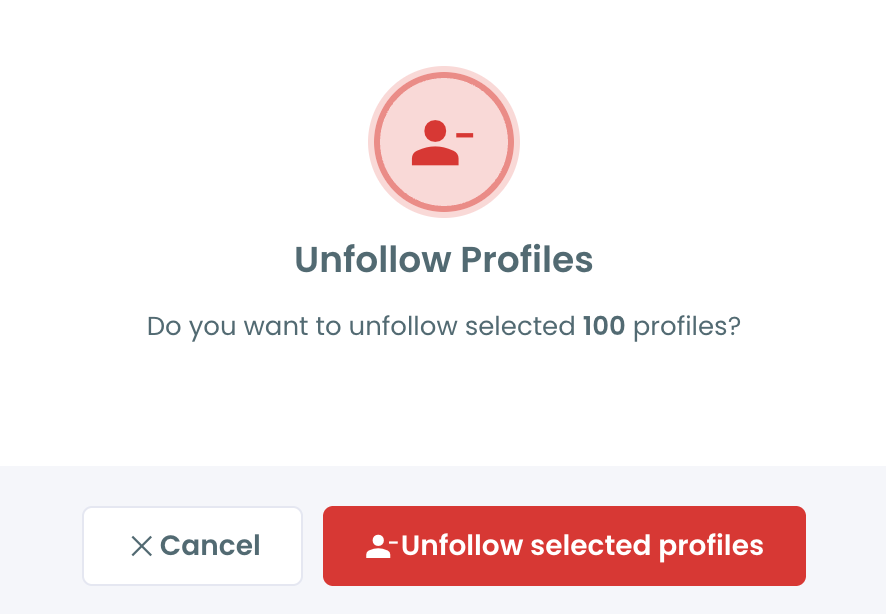
Task: Click the small white person icon on button
Action: click(379, 546)
